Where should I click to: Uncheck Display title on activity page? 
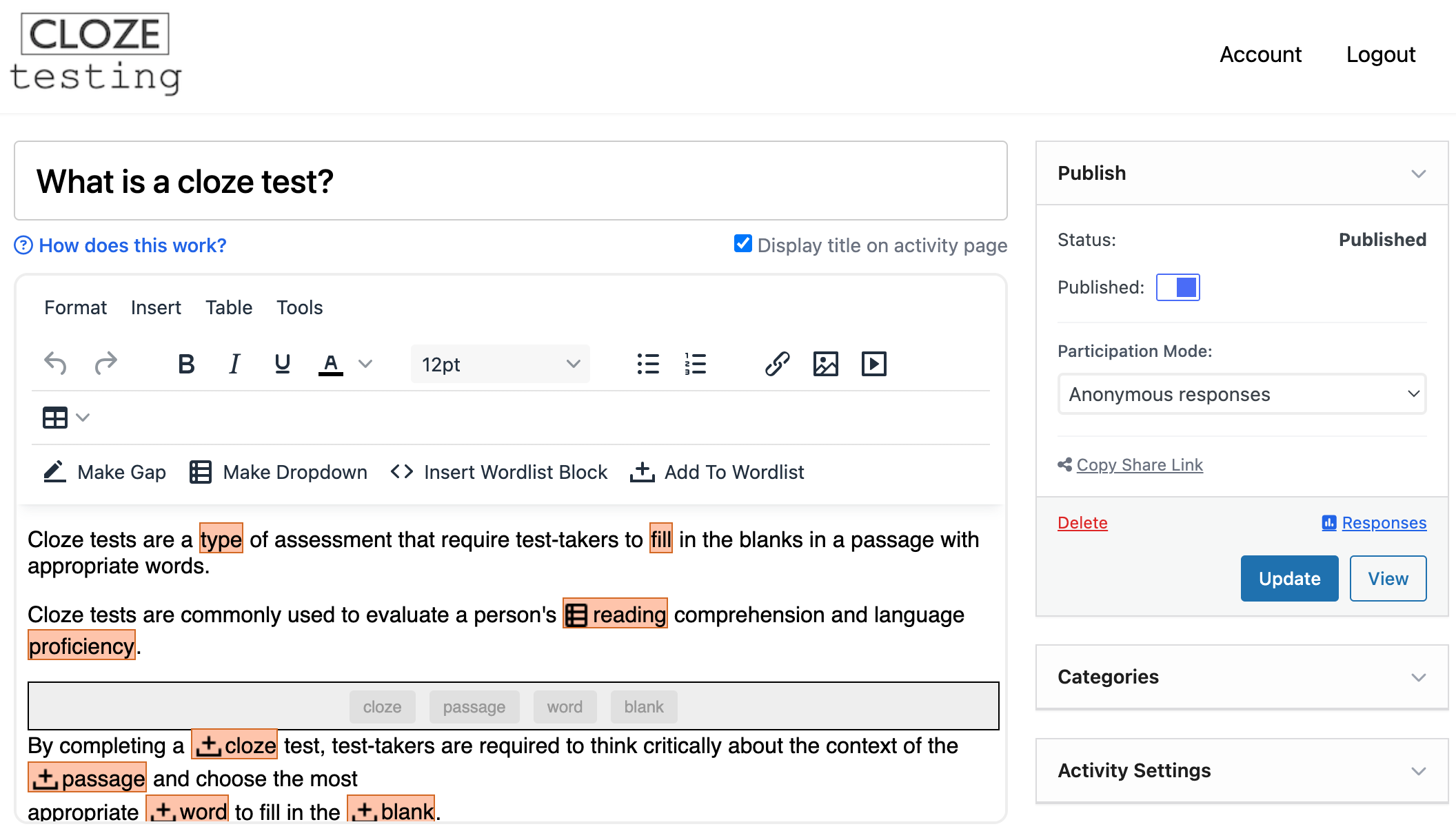pos(742,244)
